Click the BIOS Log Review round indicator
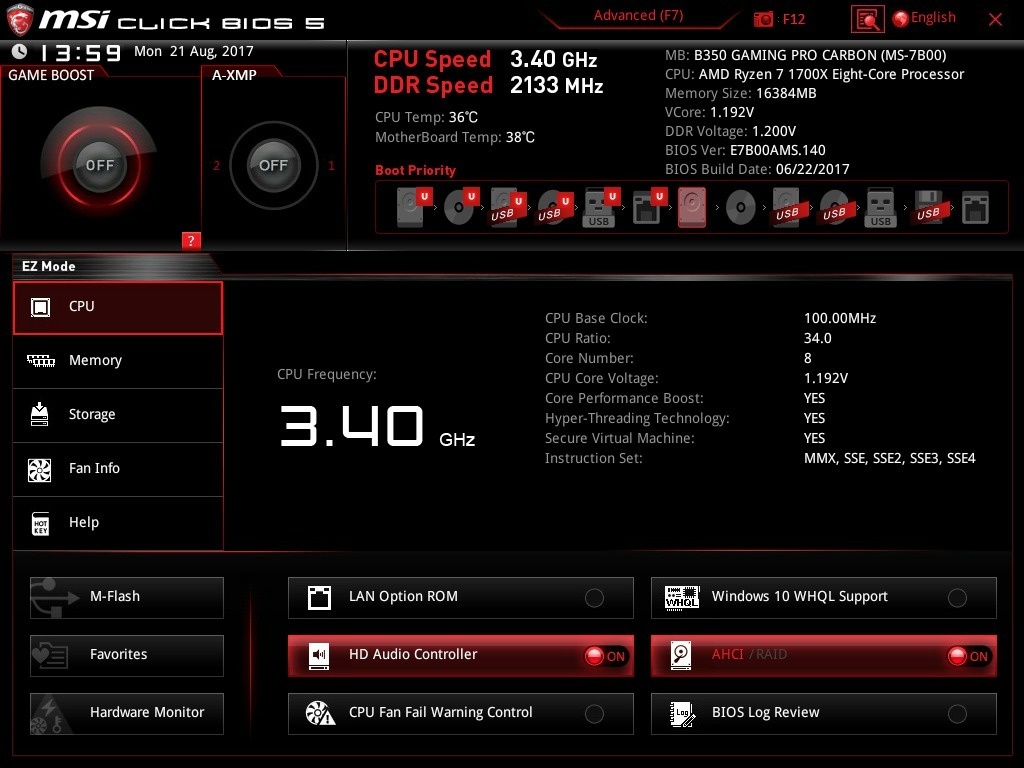 click(957, 714)
